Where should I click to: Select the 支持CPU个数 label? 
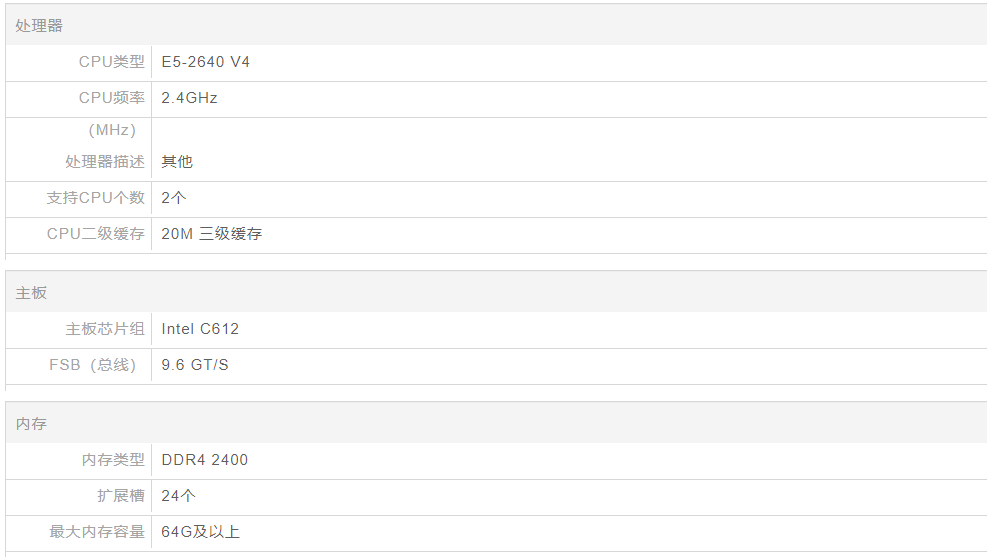[x=95, y=198]
